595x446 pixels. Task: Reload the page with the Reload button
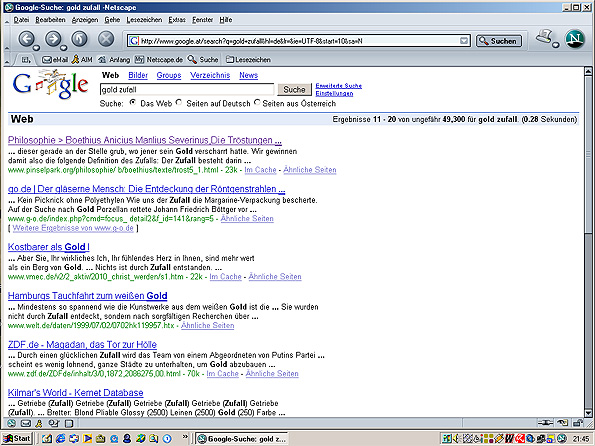tap(80, 39)
